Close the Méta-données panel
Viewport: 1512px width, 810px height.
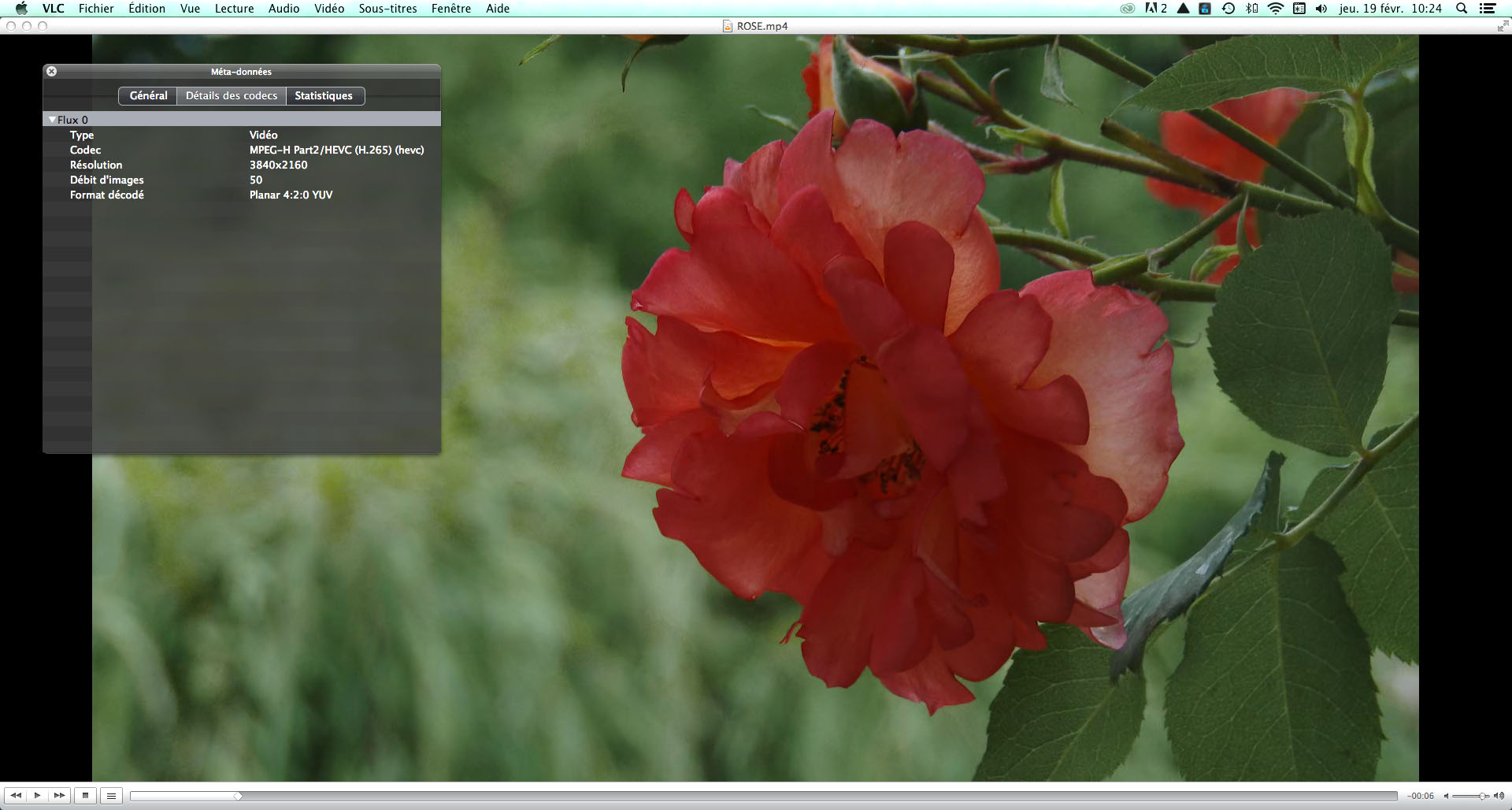(51, 71)
